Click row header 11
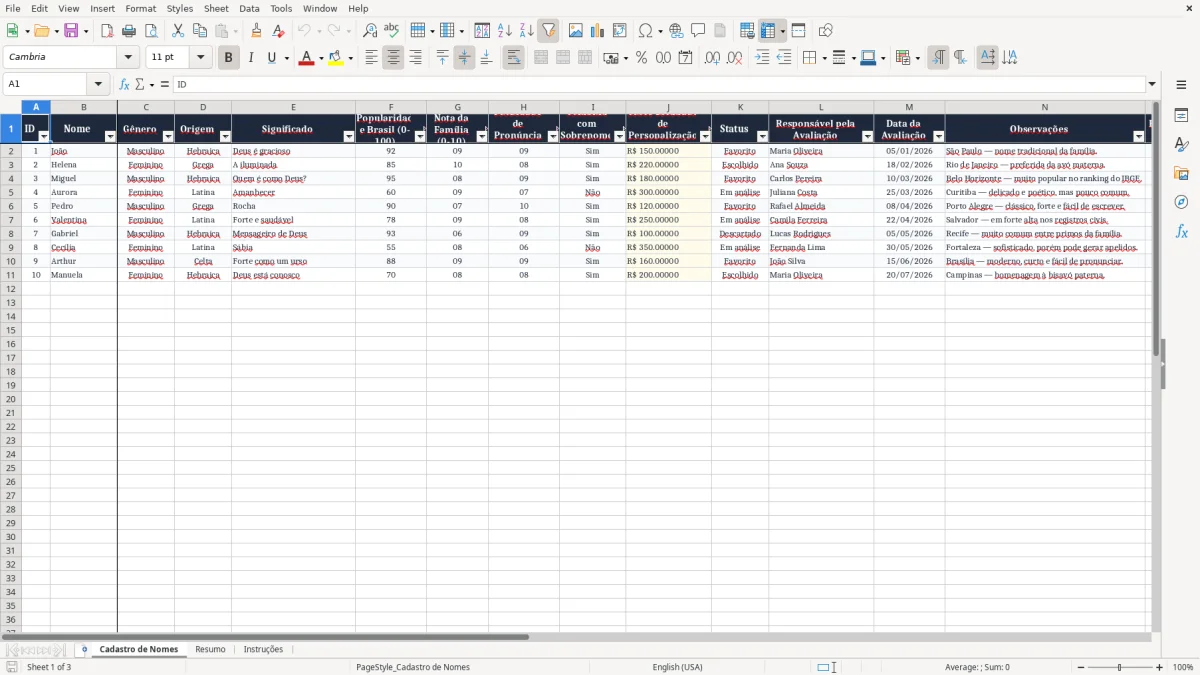Image resolution: width=1200 pixels, height=675 pixels. point(11,275)
